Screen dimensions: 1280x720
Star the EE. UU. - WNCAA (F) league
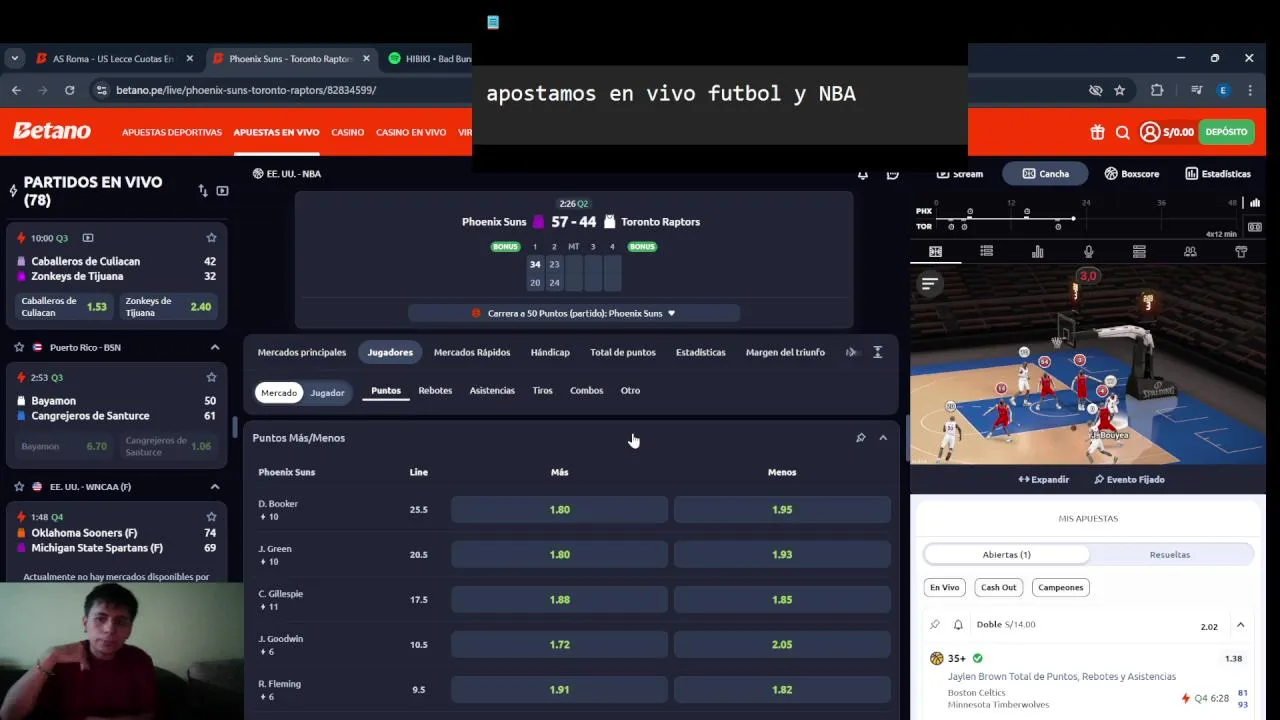(x=19, y=486)
